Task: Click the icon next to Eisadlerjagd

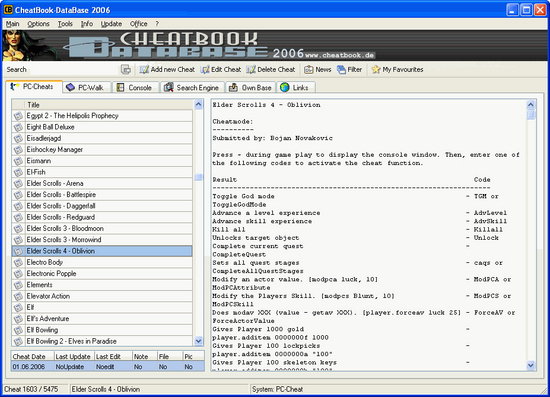Action: 18,138
